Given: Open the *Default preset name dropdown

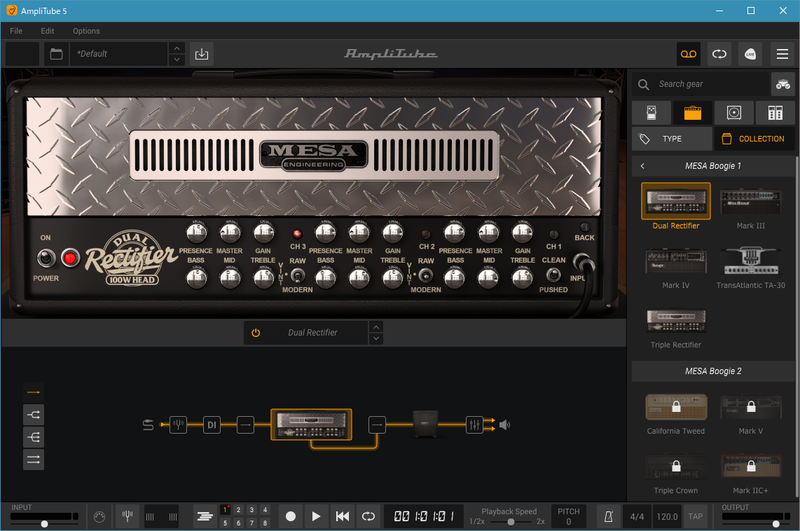Looking at the screenshot, I should pos(119,54).
